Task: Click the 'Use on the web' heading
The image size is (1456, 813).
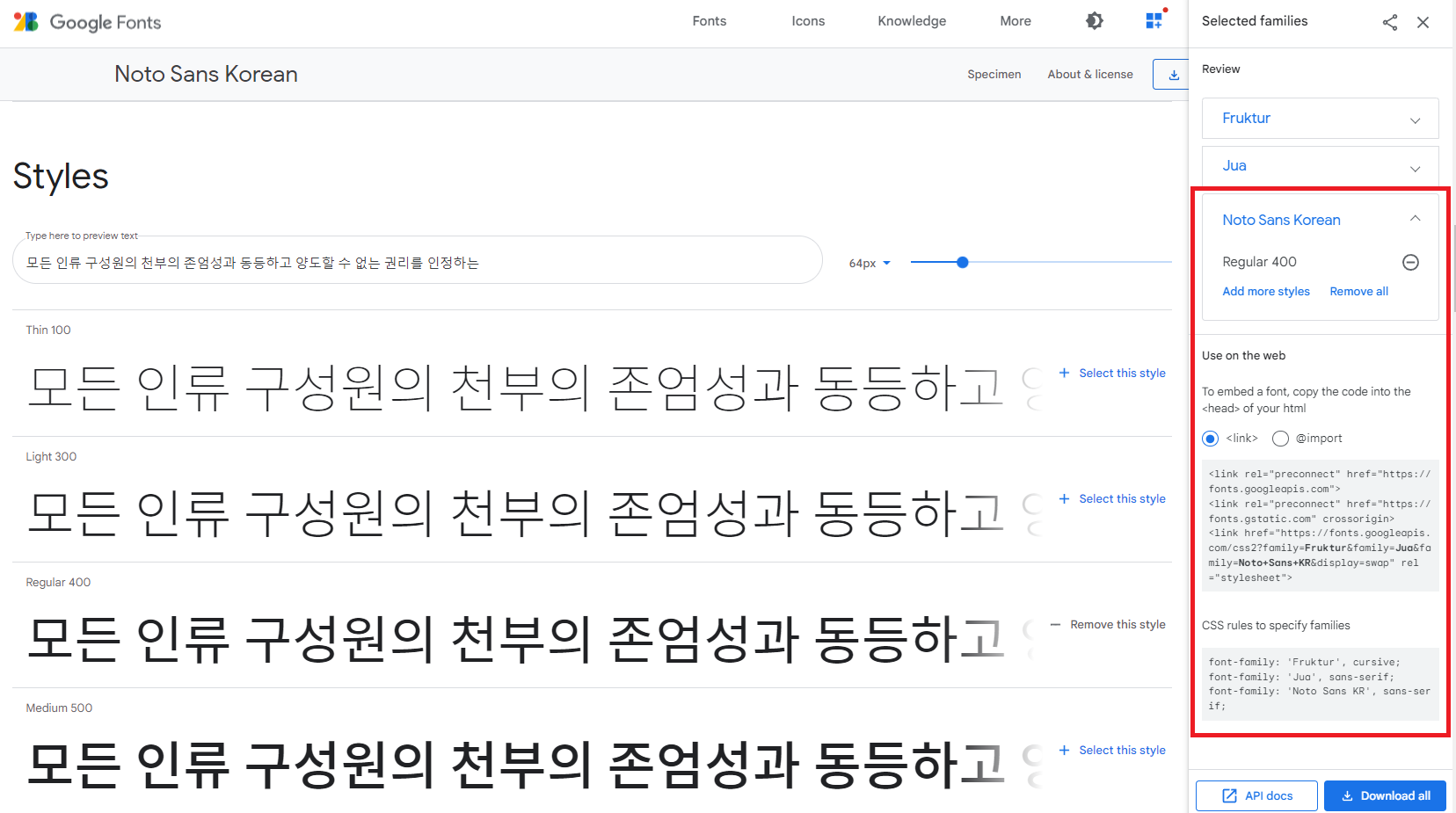Action: 1243,356
